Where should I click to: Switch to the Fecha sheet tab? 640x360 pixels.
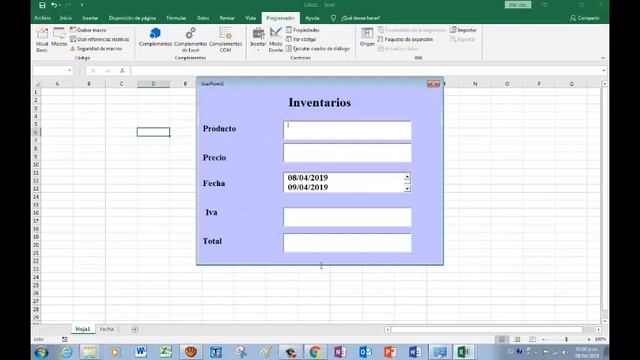point(107,329)
